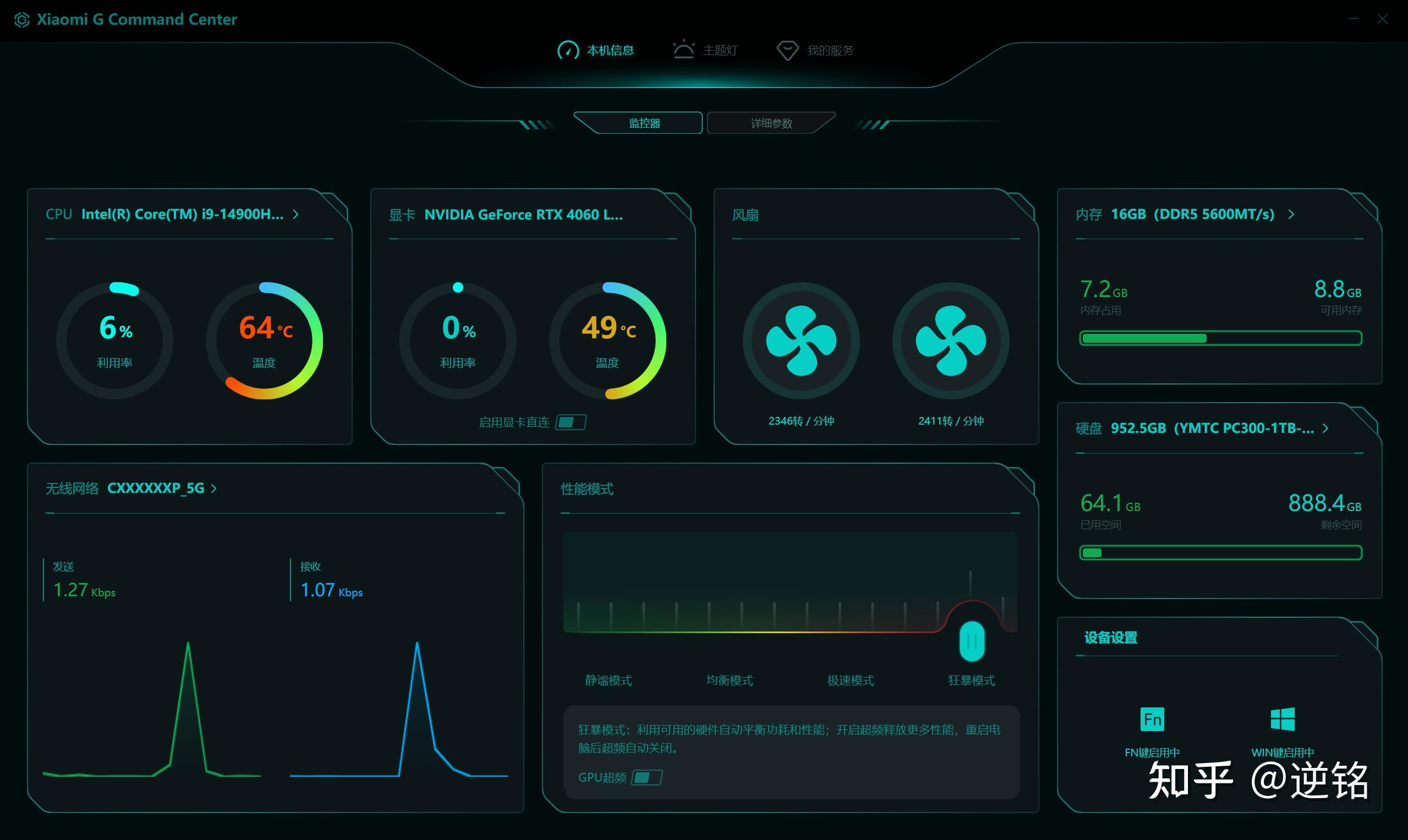This screenshot has height=840, width=1408.
Task: Click the Xiaomi G Command Center logo icon
Action: 21,20
